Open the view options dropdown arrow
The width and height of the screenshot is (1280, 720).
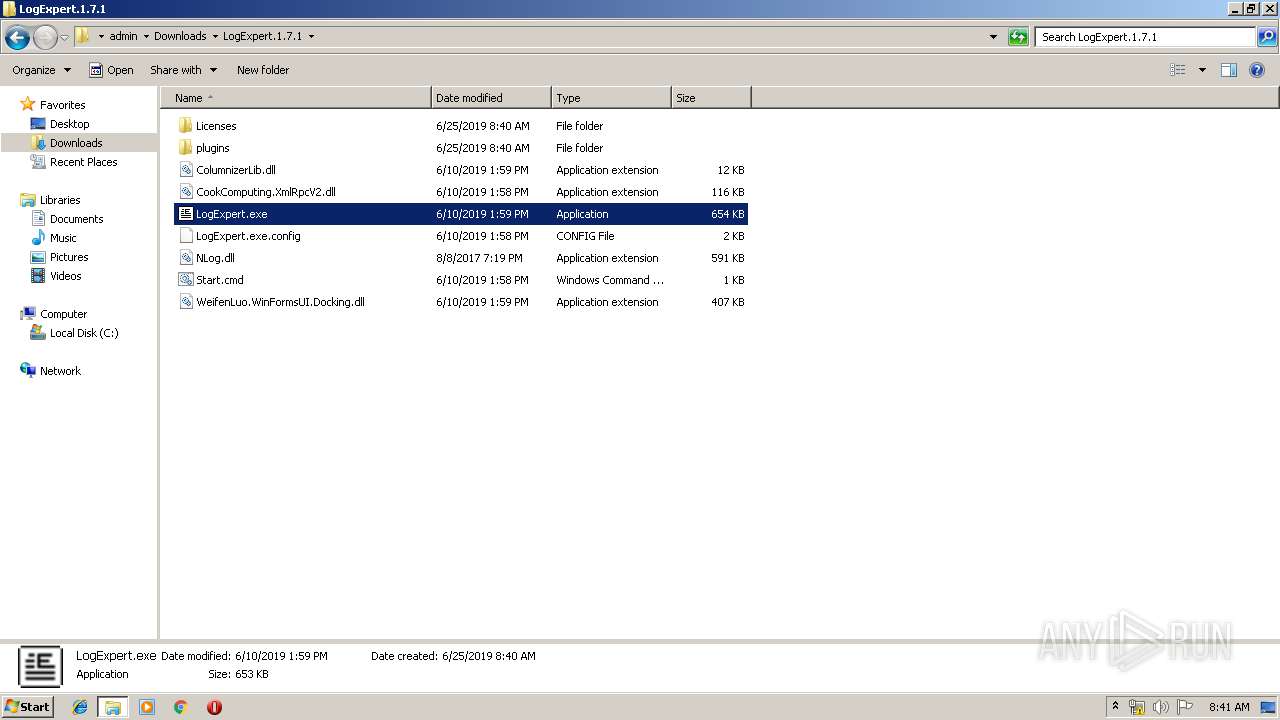(x=1202, y=70)
